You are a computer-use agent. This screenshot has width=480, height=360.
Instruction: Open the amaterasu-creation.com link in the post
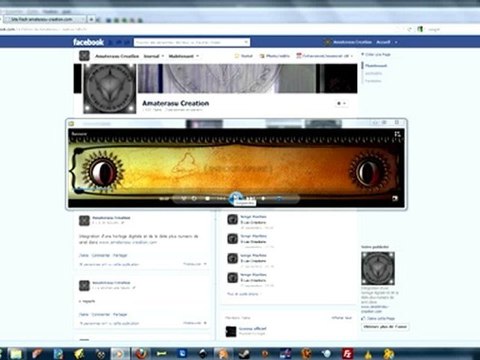128,242
